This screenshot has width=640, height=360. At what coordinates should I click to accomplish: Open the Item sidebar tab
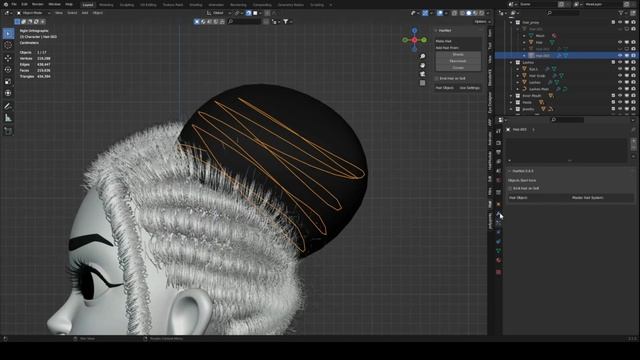(490, 33)
